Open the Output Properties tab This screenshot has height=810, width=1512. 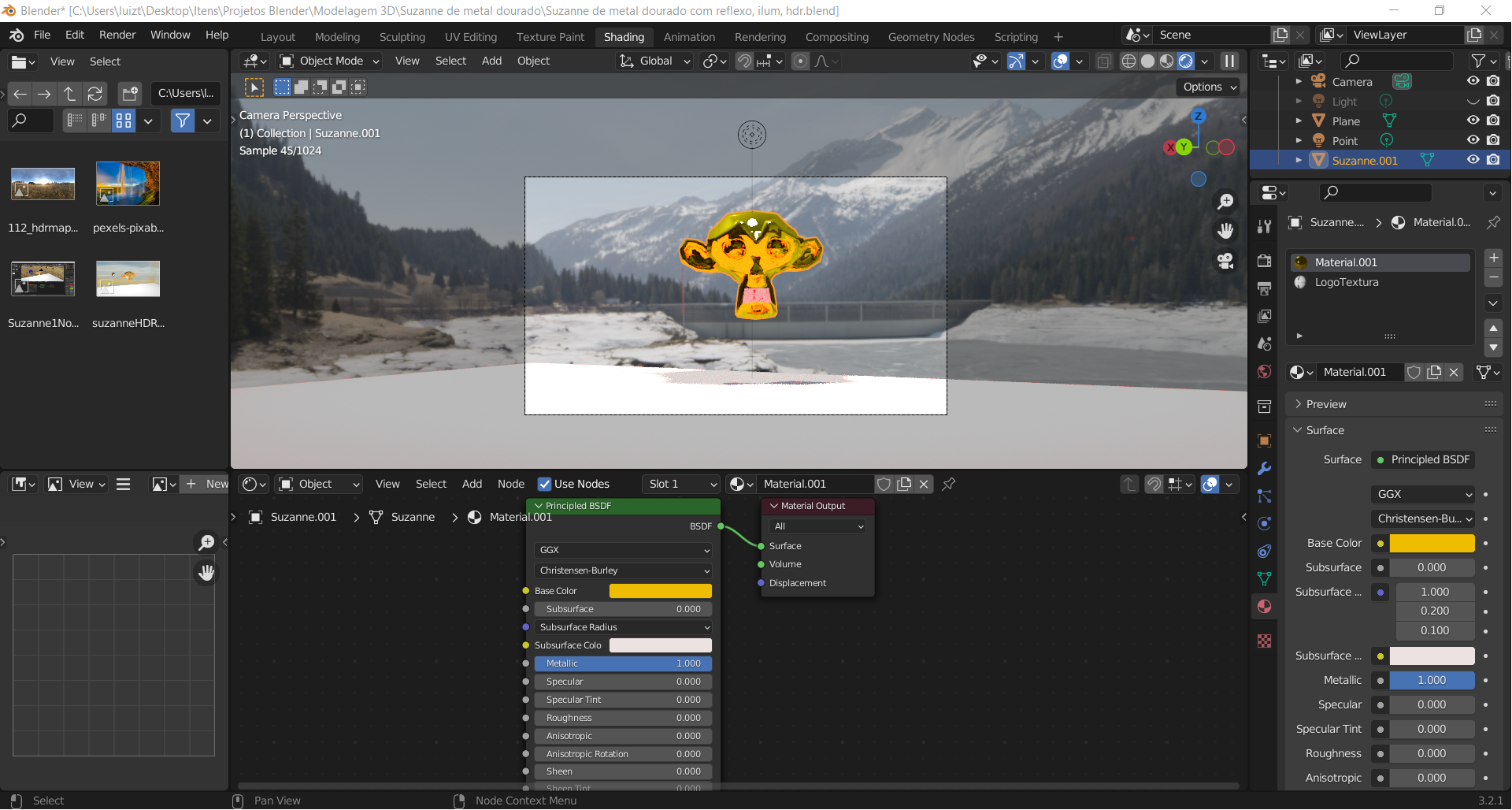1264,288
